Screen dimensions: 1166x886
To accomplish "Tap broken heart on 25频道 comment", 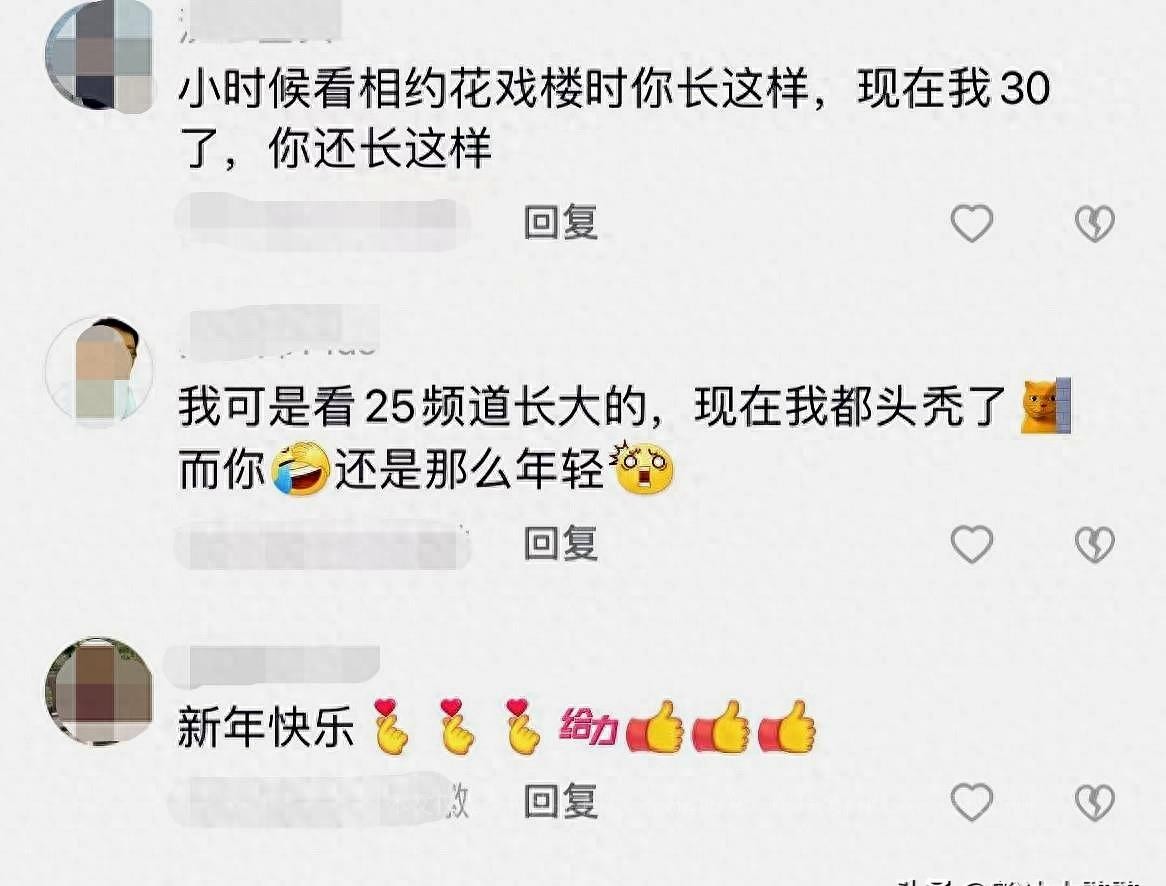I will 1095,545.
